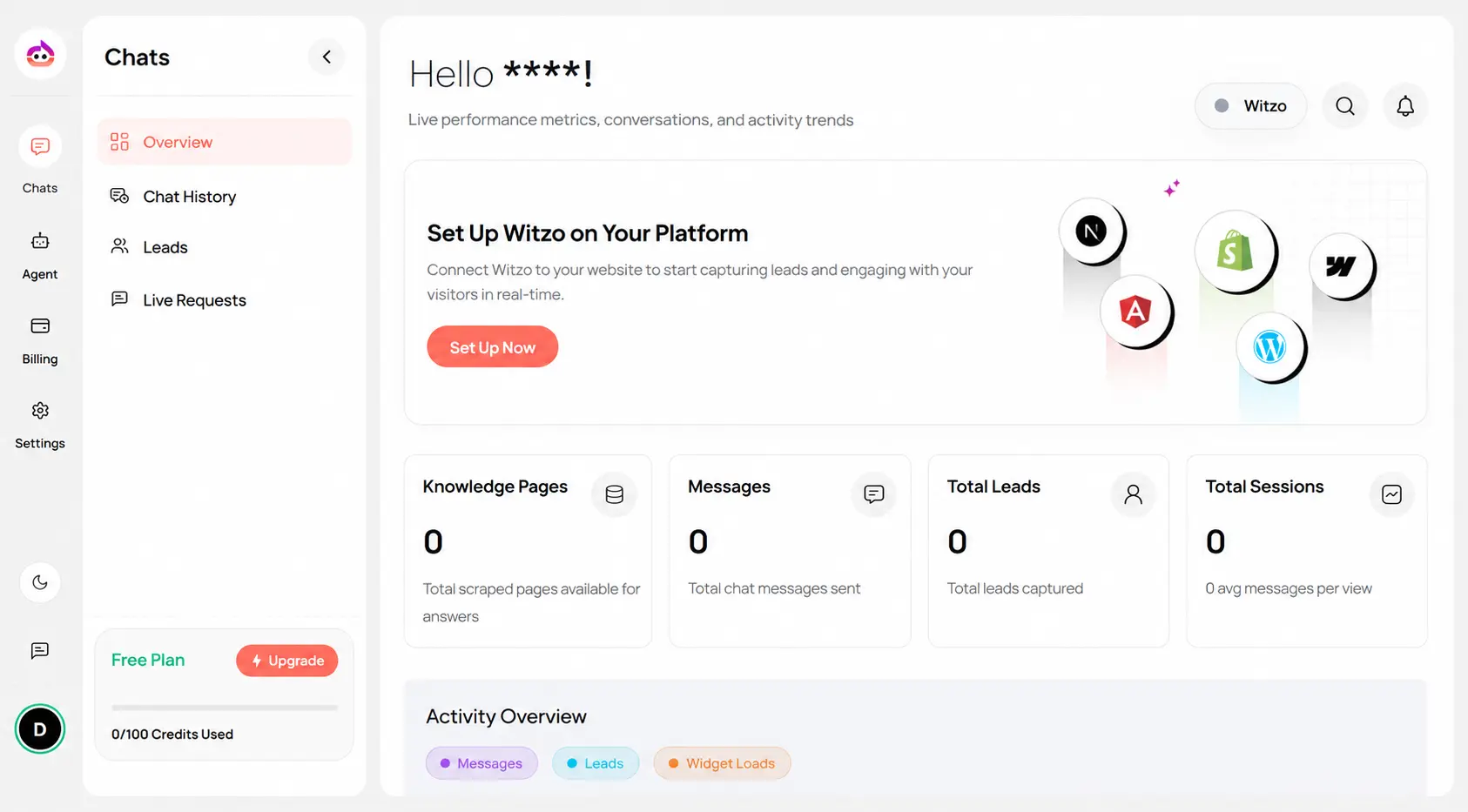
Task: Click 'Total chat messages sent' text
Action: tap(774, 588)
